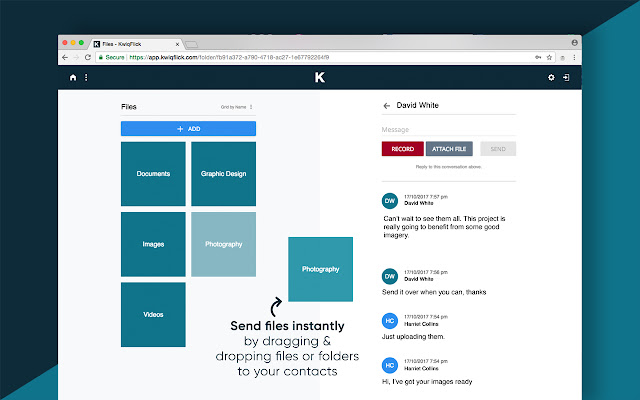
Task: Open the Images folder
Action: click(x=153, y=244)
